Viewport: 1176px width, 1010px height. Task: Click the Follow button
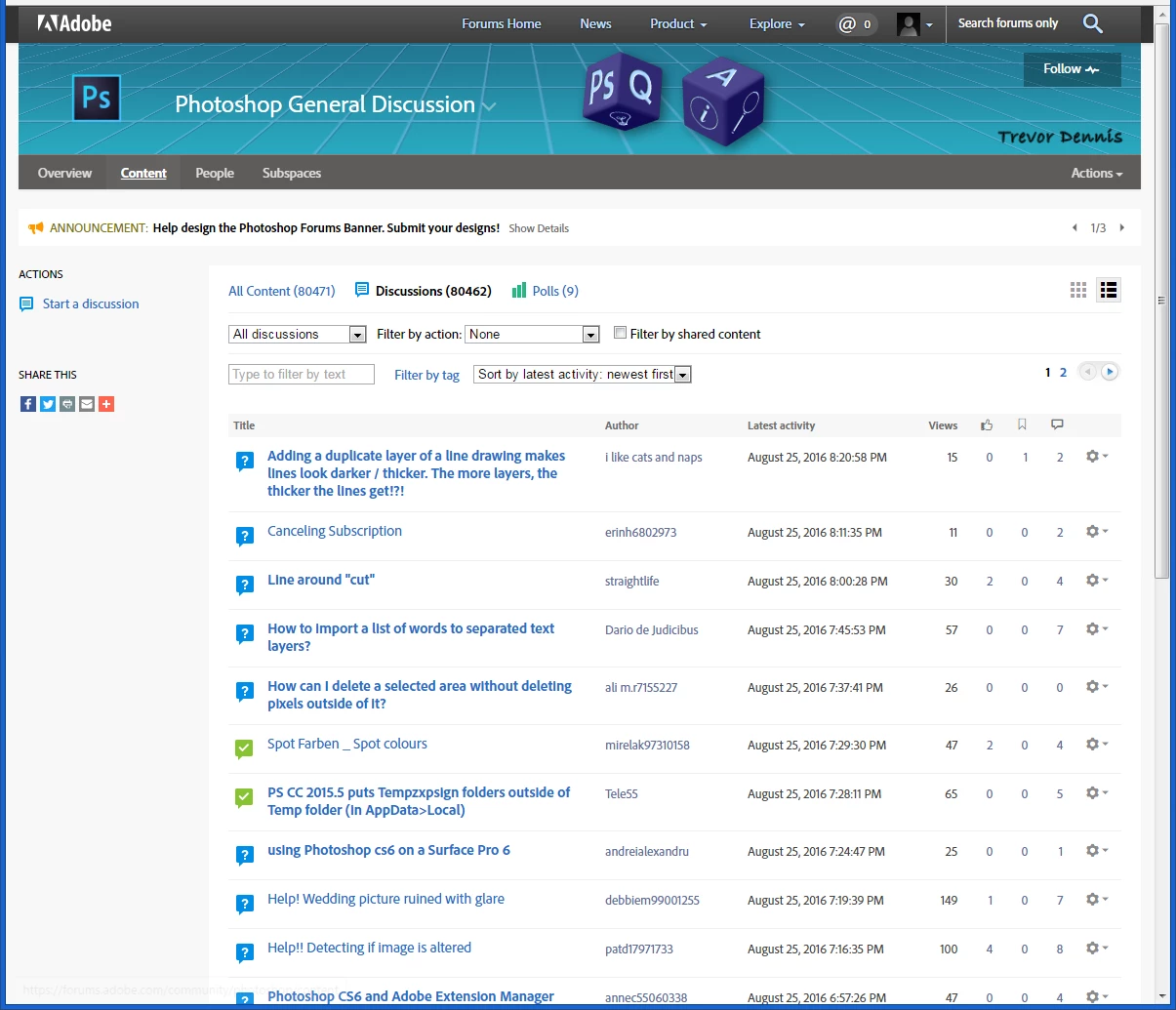click(1072, 69)
